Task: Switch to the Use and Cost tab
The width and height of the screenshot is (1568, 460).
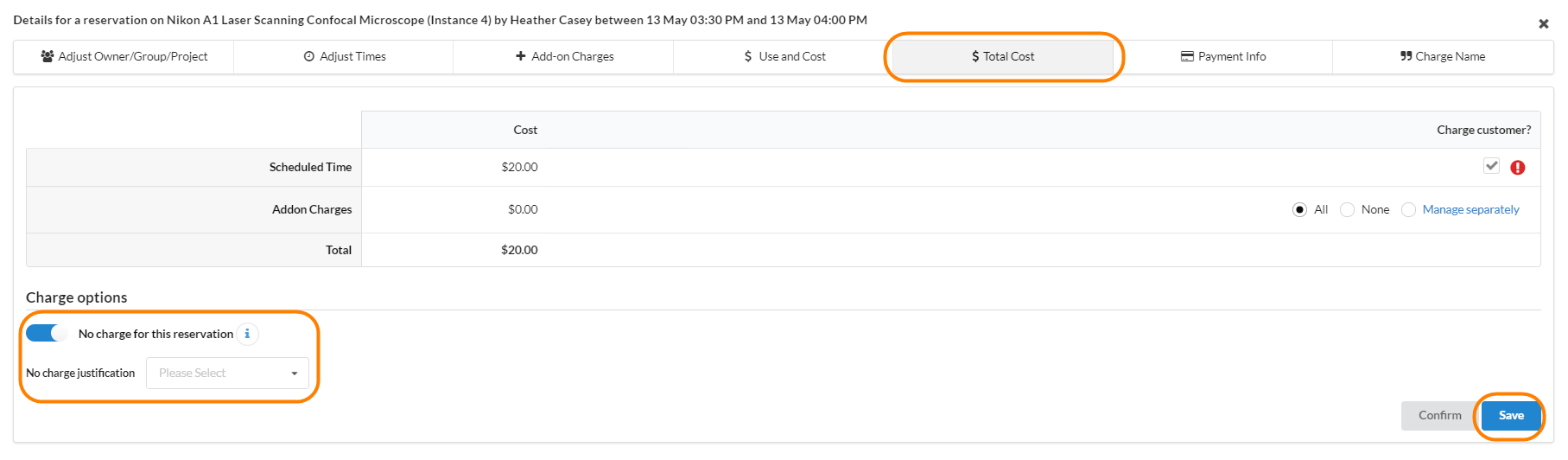Action: [x=784, y=56]
